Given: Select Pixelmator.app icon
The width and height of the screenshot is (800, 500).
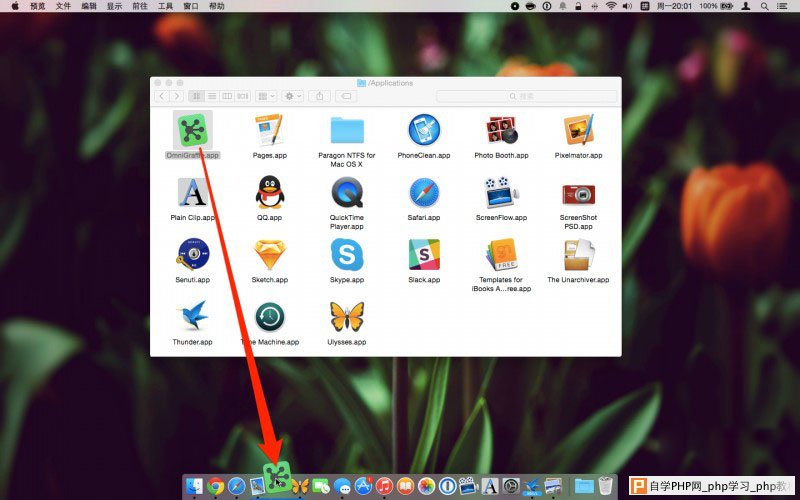Looking at the screenshot, I should [578, 130].
